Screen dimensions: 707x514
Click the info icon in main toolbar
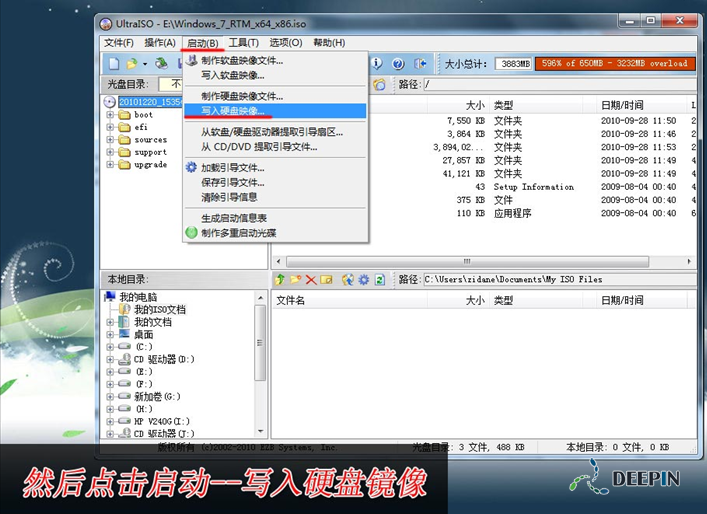[x=376, y=64]
